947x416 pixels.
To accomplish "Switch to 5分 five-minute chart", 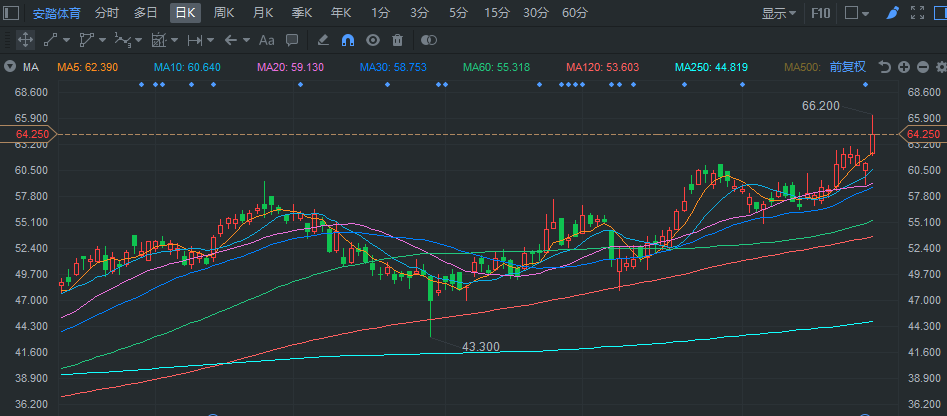I will click(458, 13).
